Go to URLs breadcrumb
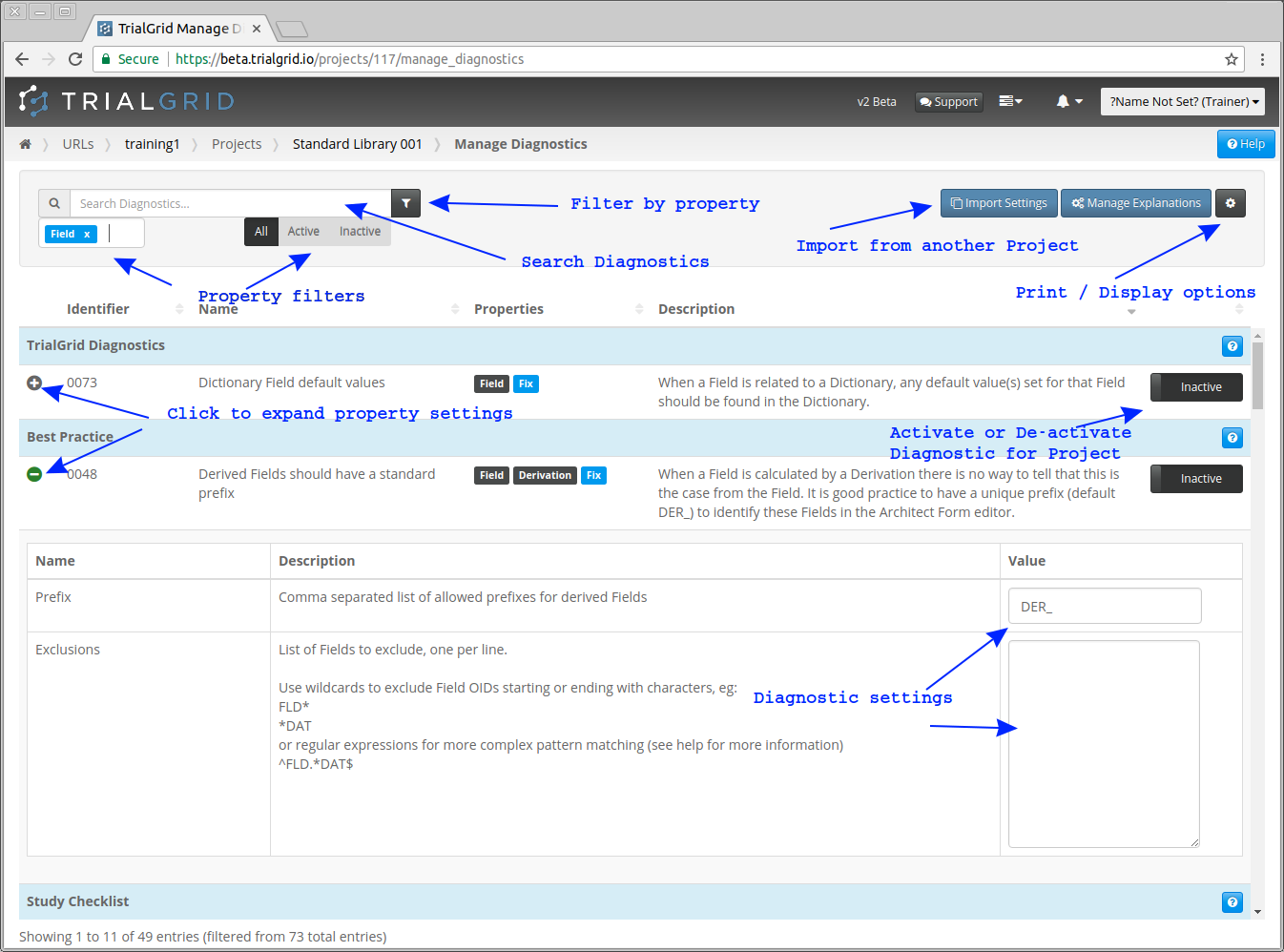The height and width of the screenshot is (952, 1284). [78, 144]
